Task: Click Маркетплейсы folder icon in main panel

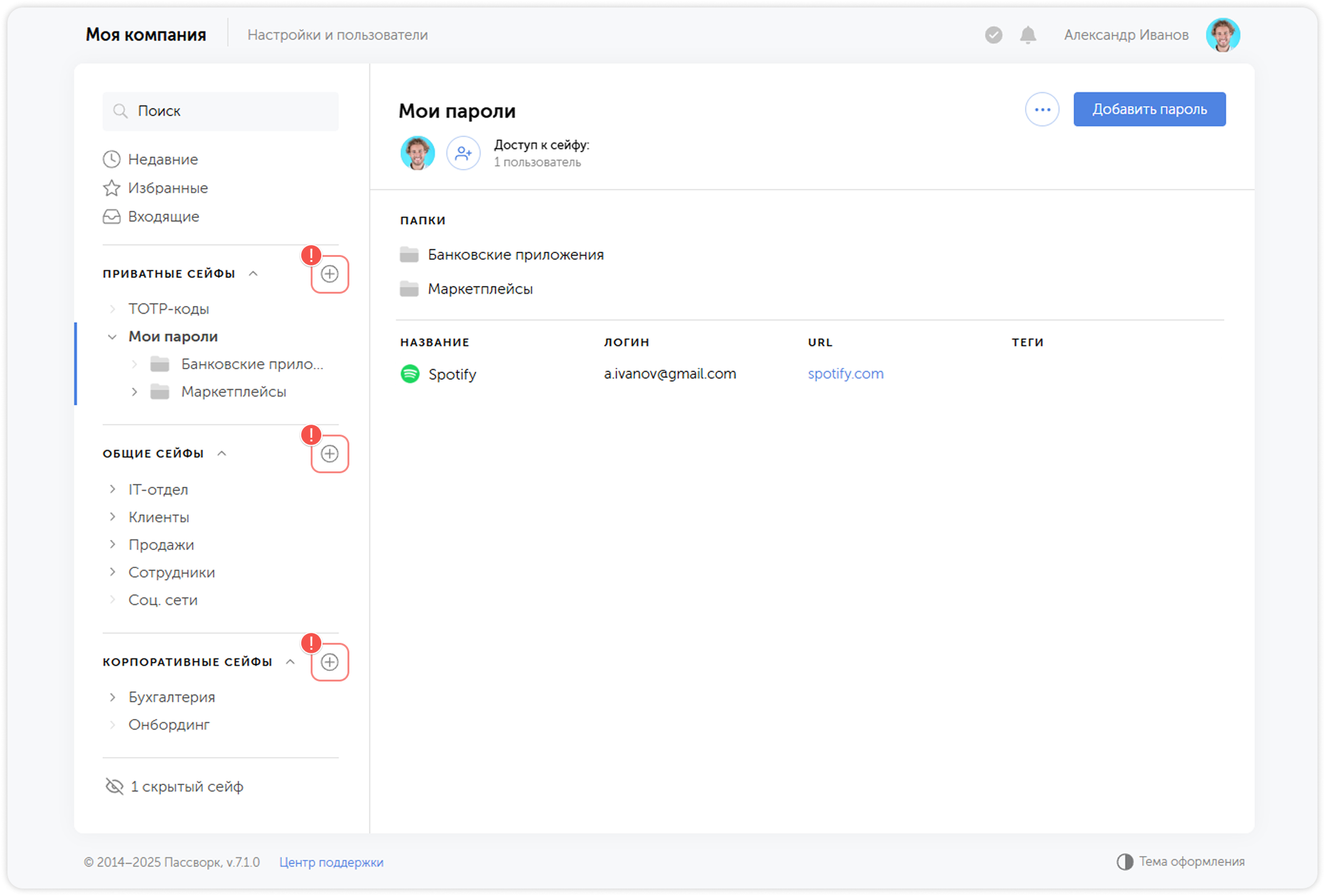Action: coord(409,289)
